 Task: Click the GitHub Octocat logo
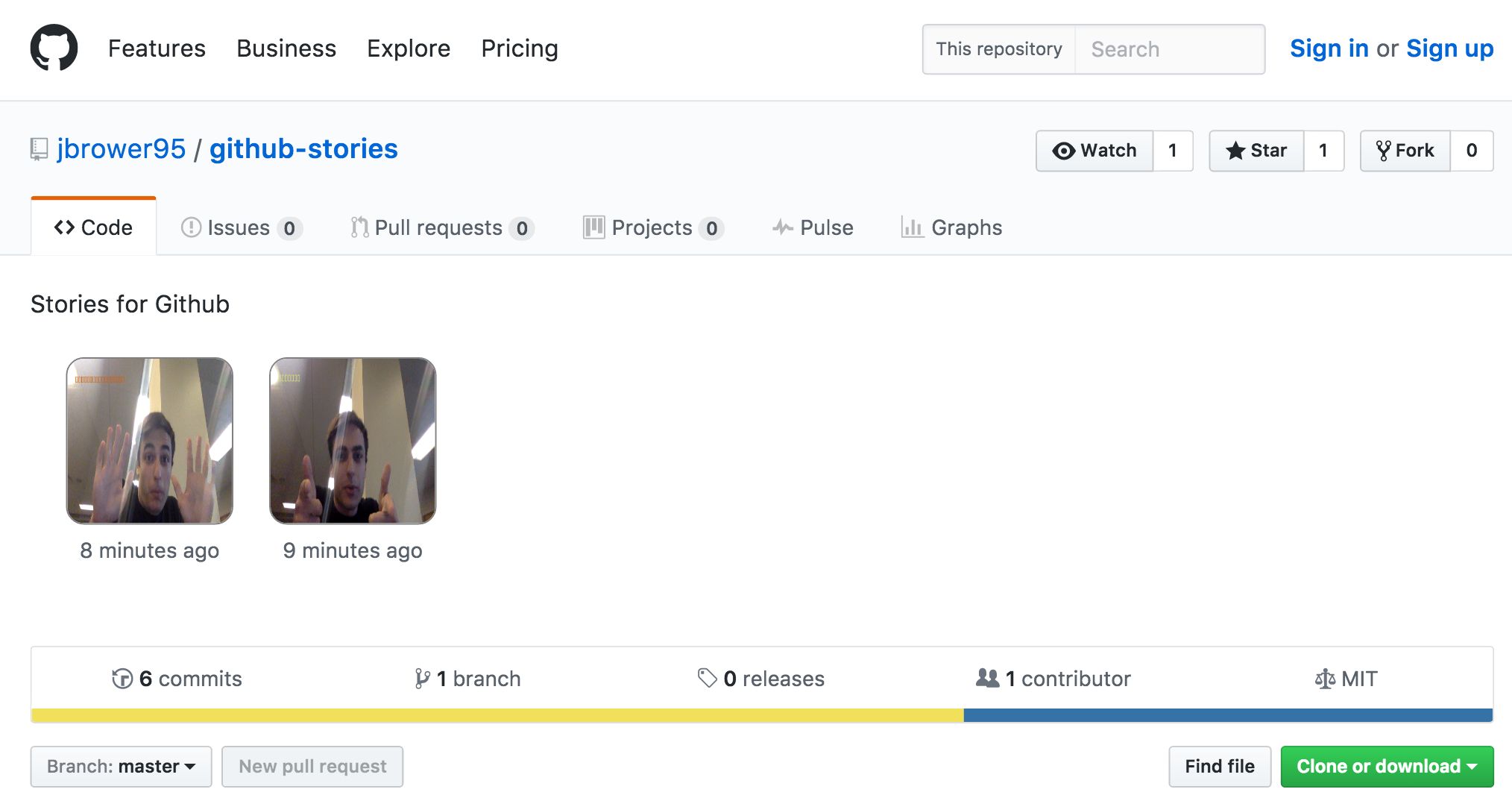point(54,48)
